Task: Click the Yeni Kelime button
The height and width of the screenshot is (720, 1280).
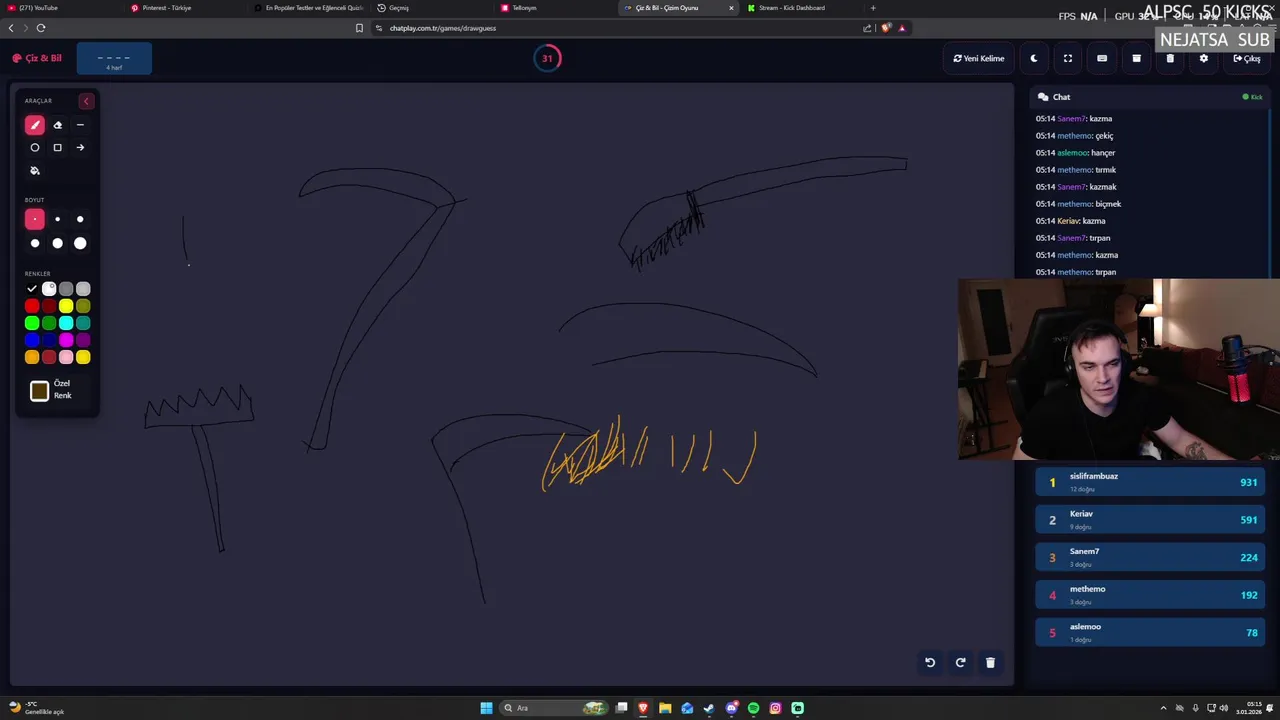Action: [x=979, y=58]
